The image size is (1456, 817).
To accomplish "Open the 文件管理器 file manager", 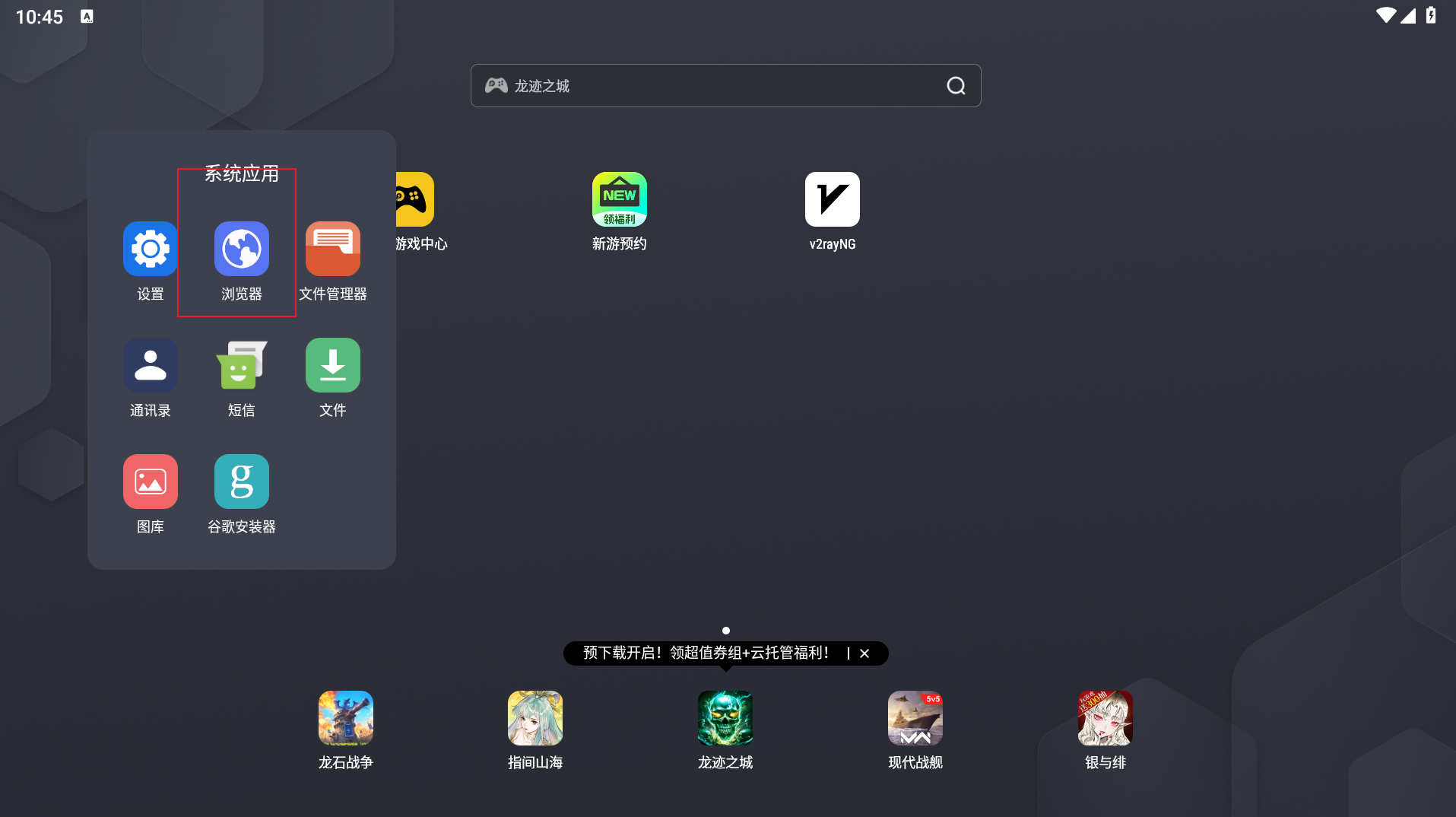I will (333, 249).
